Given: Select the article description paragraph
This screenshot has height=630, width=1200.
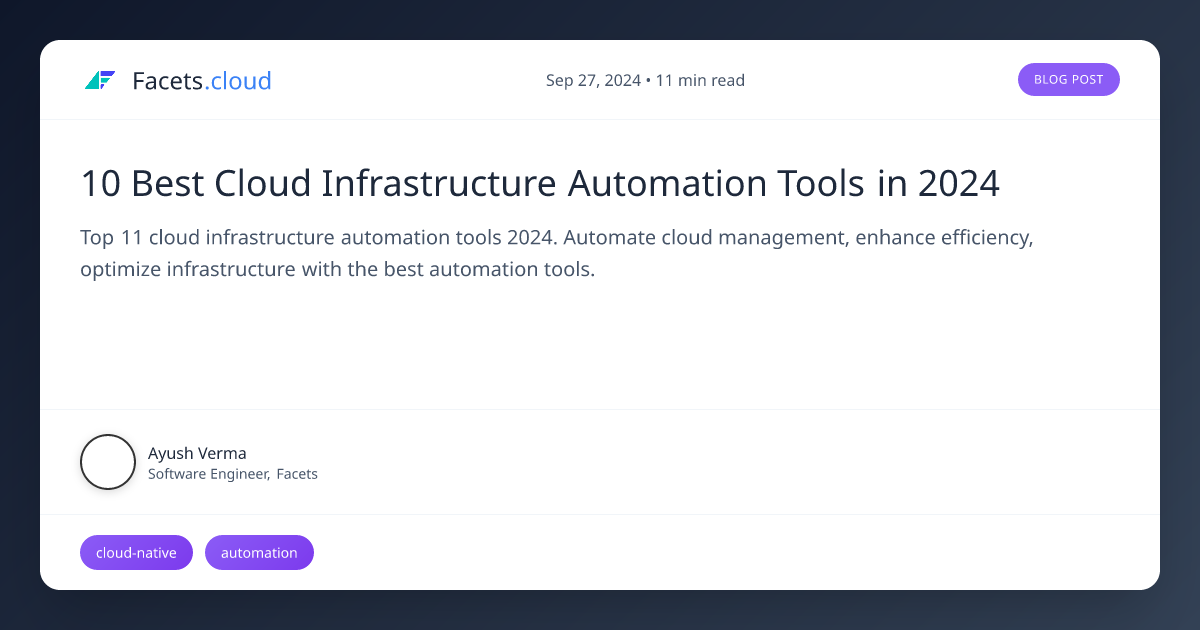Looking at the screenshot, I should [556, 252].
